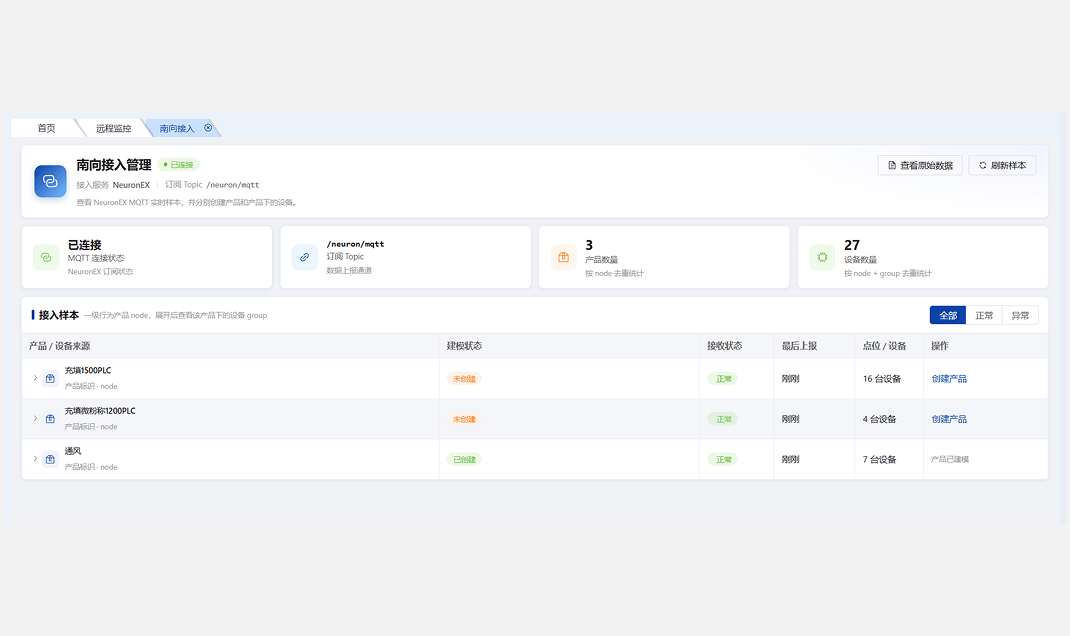Image resolution: width=1070 pixels, height=636 pixels.
Task: Click the /neuron/mqtt topic value on card
Action: click(x=356, y=244)
